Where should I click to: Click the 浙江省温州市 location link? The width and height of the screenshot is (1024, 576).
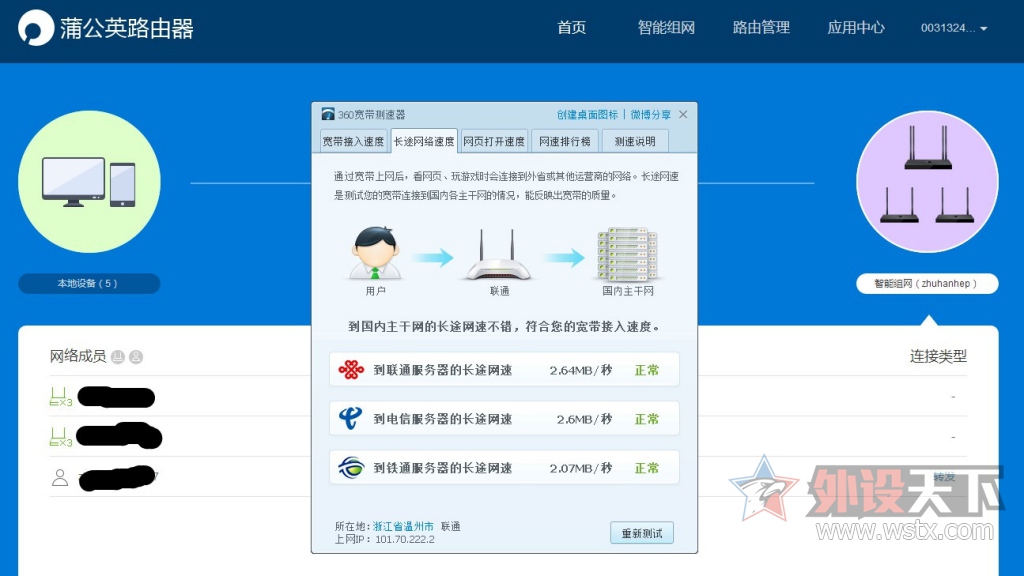coord(403,526)
